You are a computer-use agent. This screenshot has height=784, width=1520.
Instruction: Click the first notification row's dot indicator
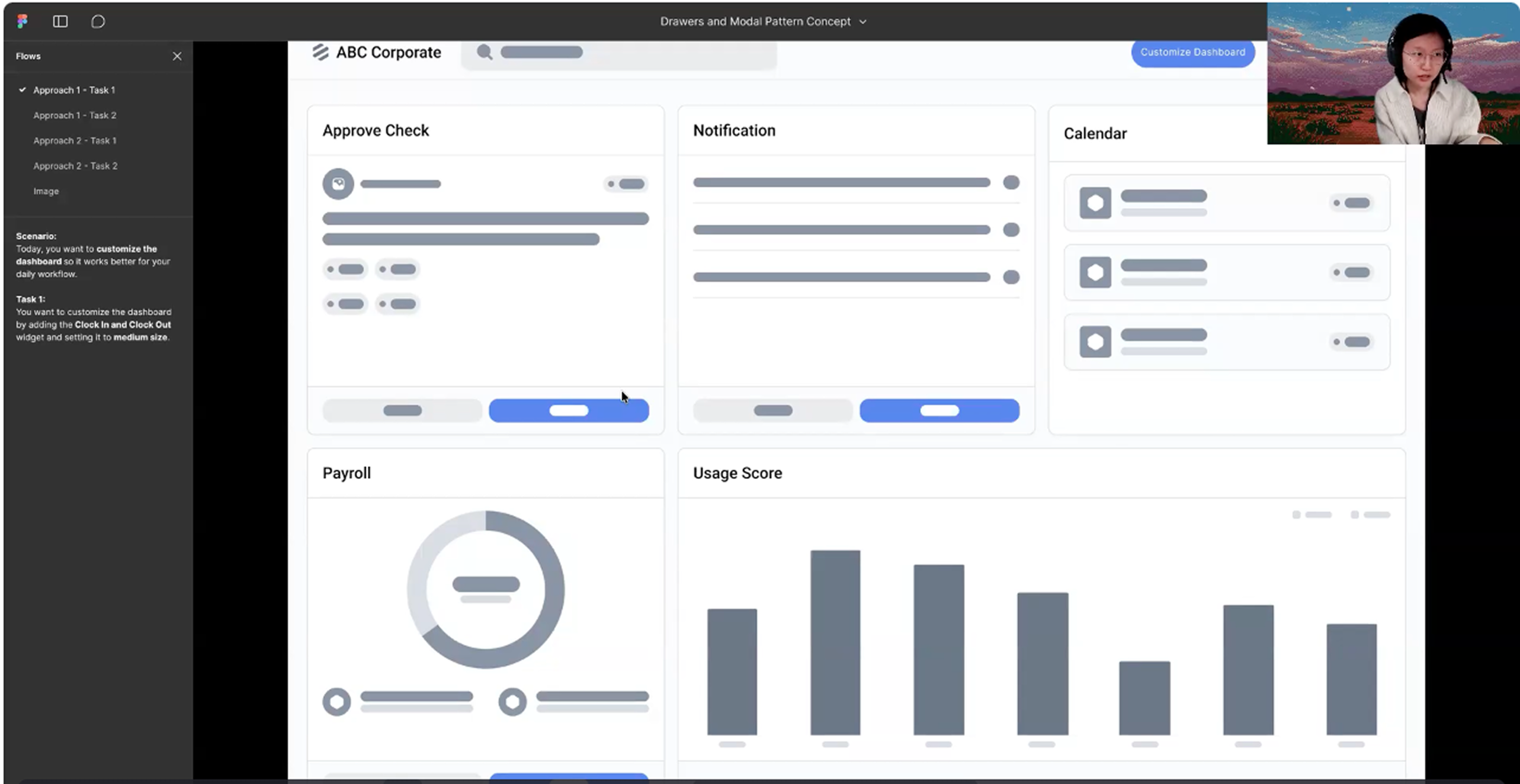point(1011,182)
